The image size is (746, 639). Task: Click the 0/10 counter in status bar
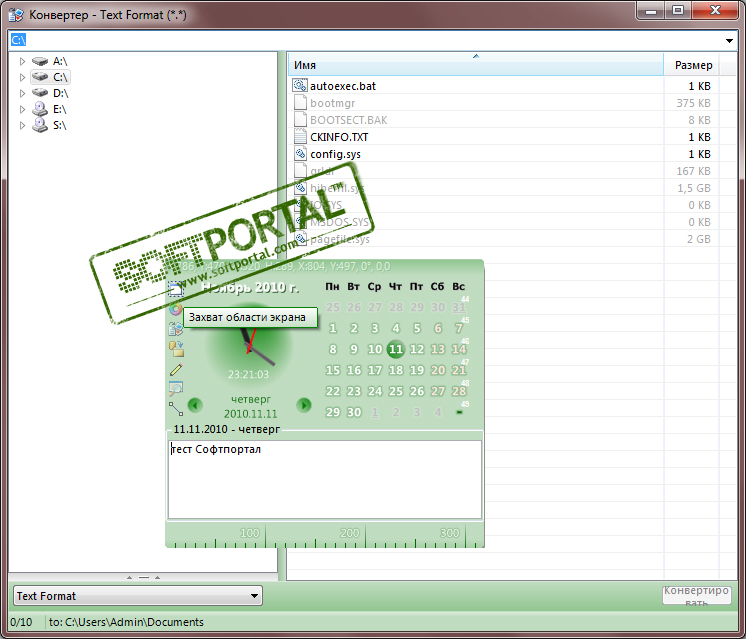(x=21, y=622)
